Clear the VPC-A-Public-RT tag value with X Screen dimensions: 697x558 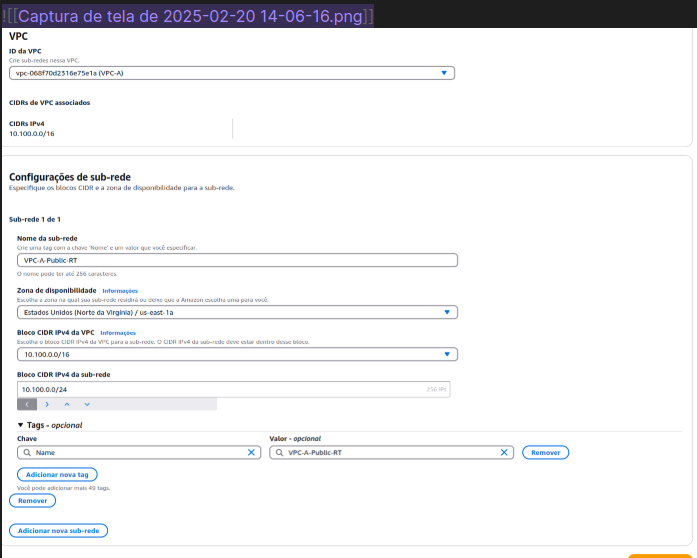(x=505, y=452)
